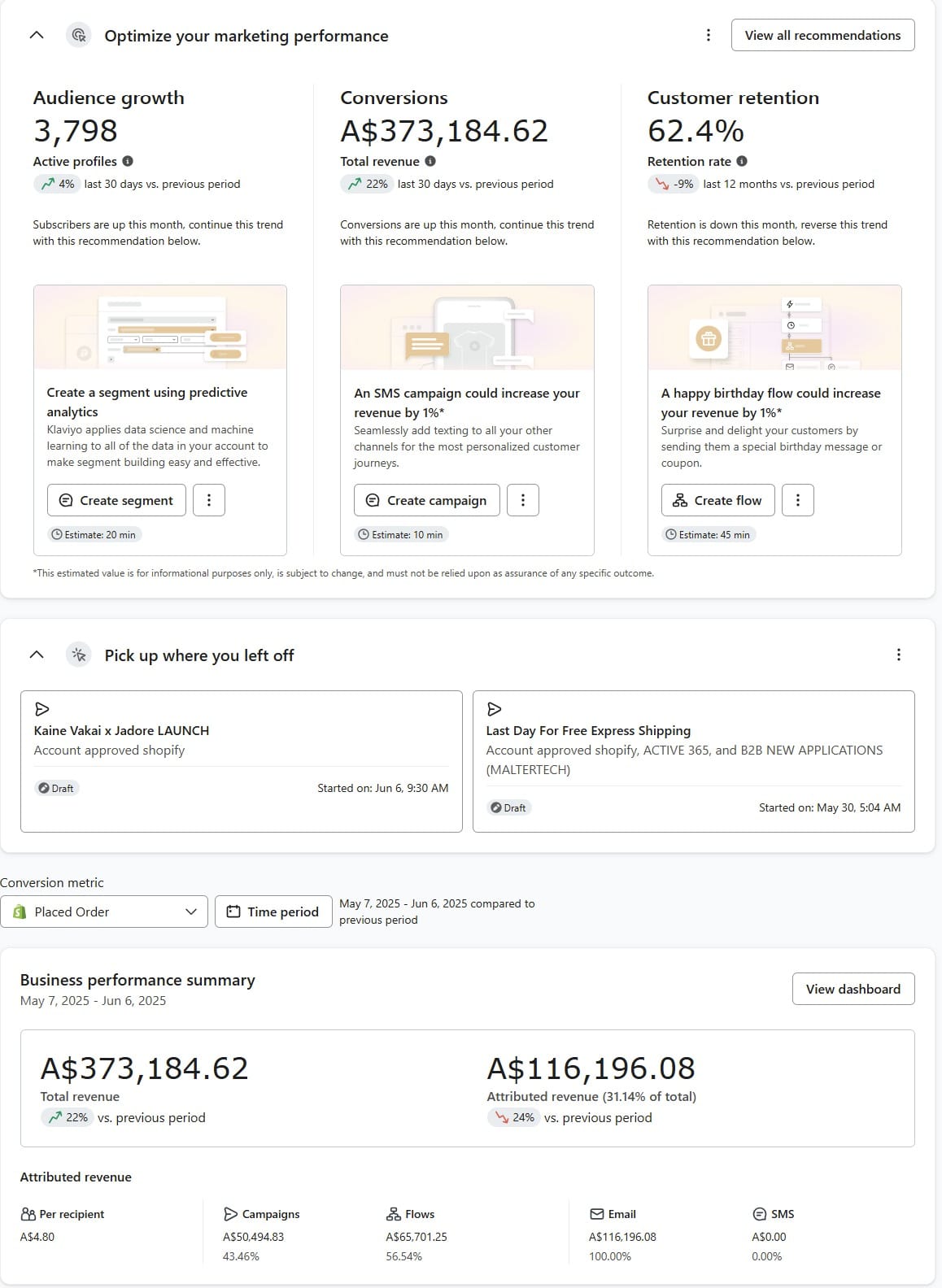The width and height of the screenshot is (942, 1288).
Task: Open options menu for Pick up section
Action: 898,655
